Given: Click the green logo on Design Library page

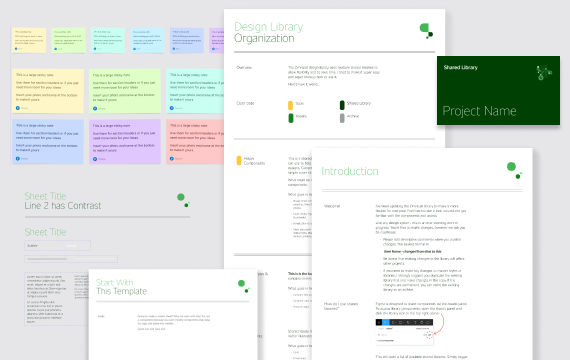Looking at the screenshot, I should pos(426,31).
